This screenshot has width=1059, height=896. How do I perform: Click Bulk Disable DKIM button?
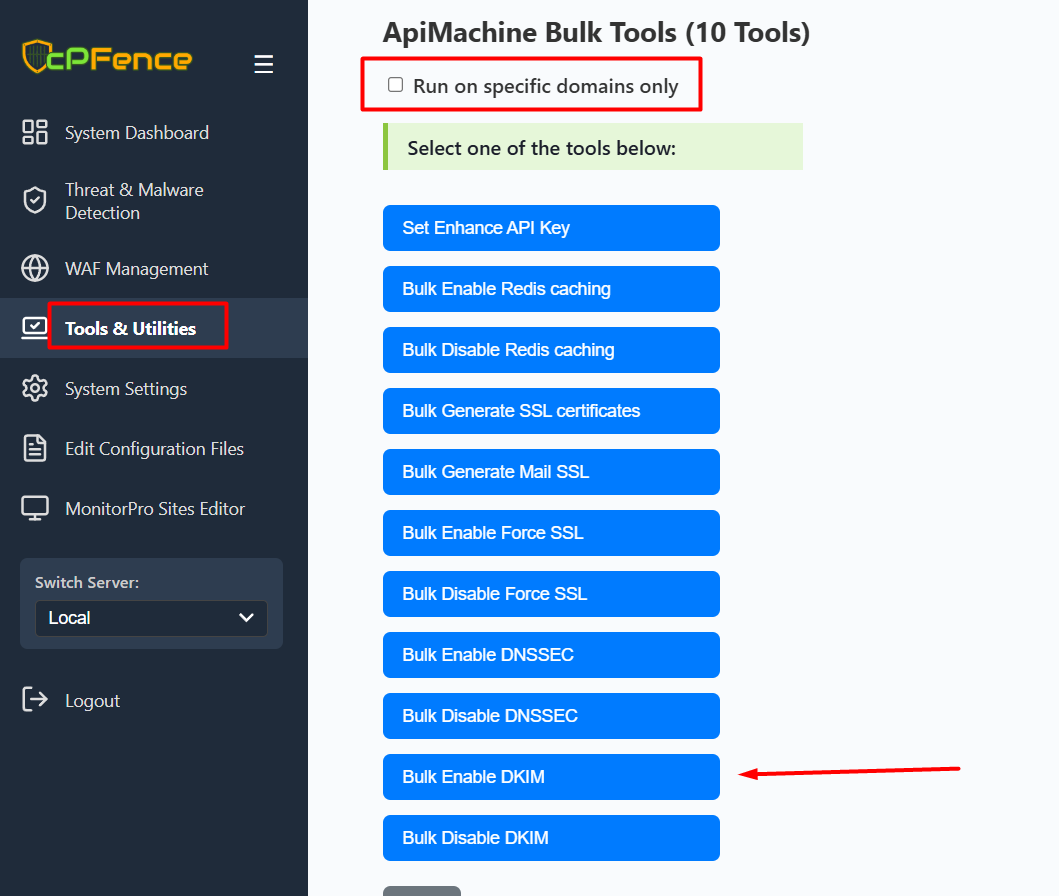(551, 838)
